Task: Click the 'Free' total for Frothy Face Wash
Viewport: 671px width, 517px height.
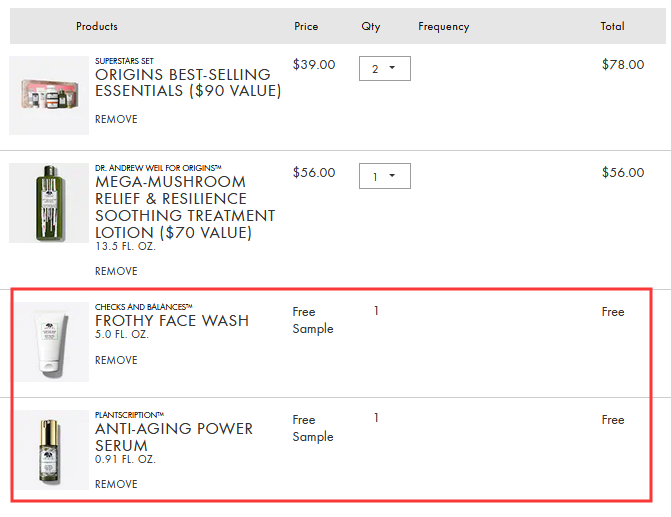Action: coord(613,312)
